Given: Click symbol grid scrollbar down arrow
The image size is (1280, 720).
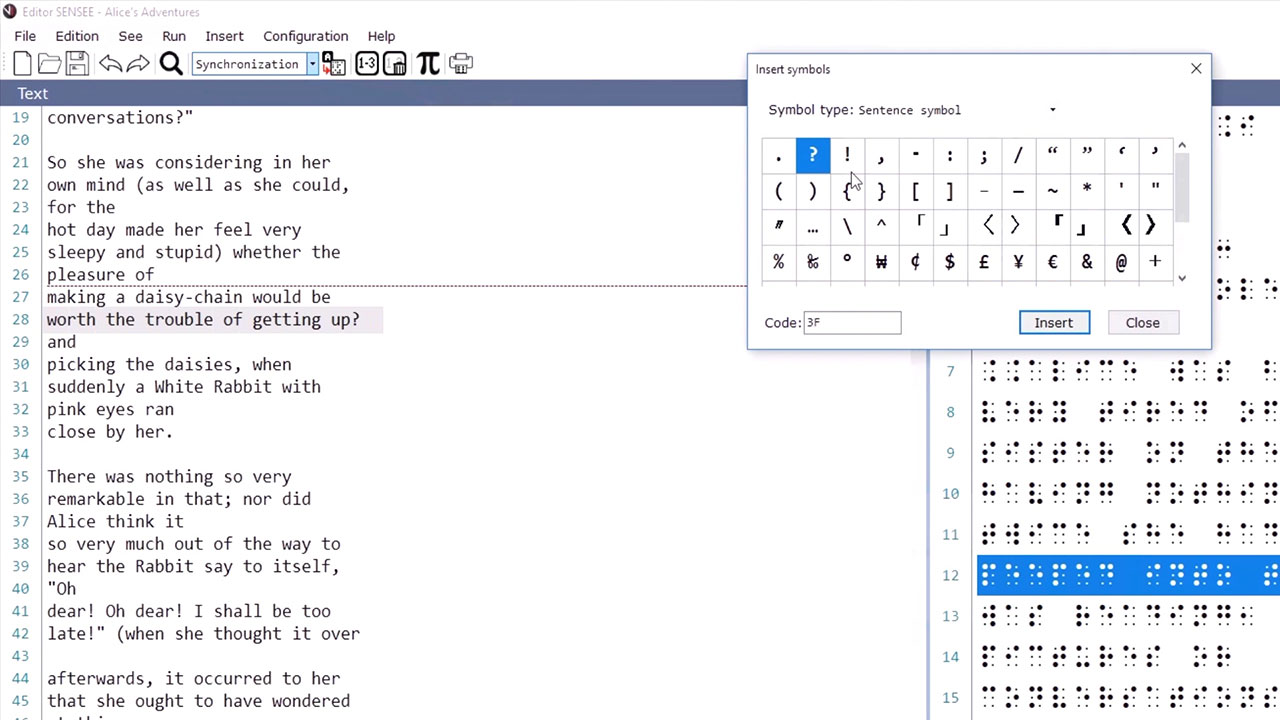Looking at the screenshot, I should point(1181,278).
